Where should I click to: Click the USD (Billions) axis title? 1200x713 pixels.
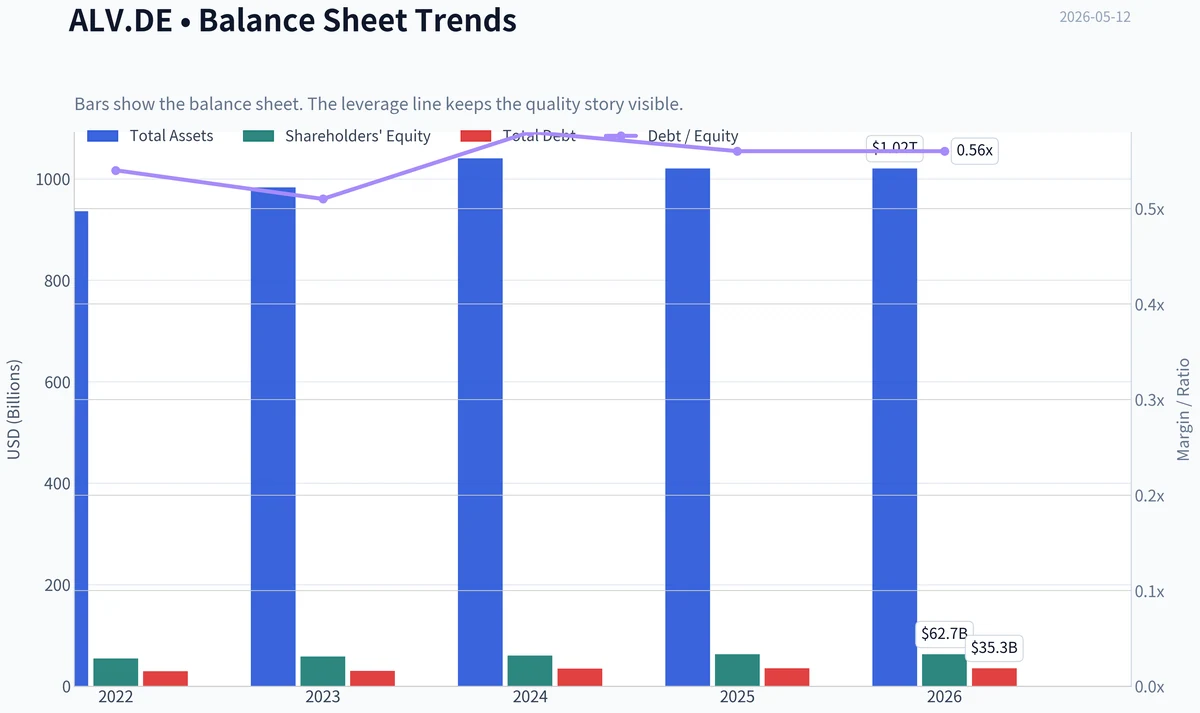[x=14, y=410]
